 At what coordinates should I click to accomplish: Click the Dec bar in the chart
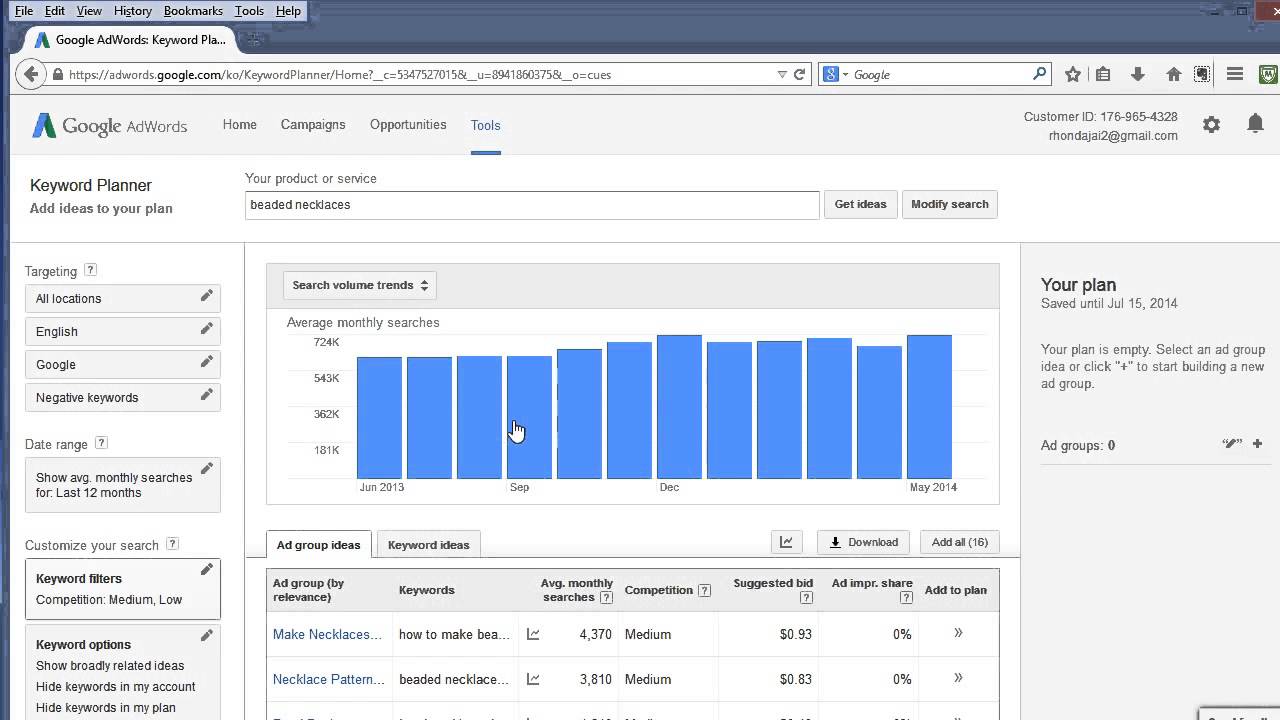pyautogui.click(x=679, y=407)
